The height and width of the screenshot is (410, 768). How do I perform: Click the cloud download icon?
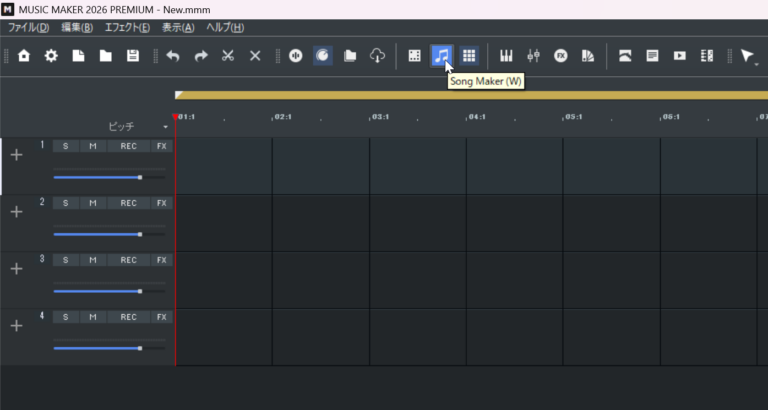pos(377,56)
